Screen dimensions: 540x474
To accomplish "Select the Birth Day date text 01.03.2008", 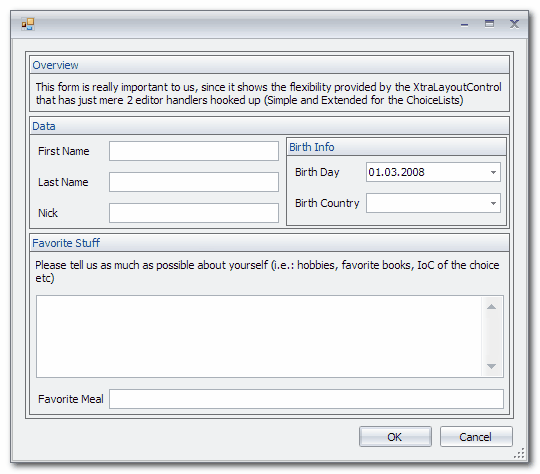I will click(x=396, y=172).
